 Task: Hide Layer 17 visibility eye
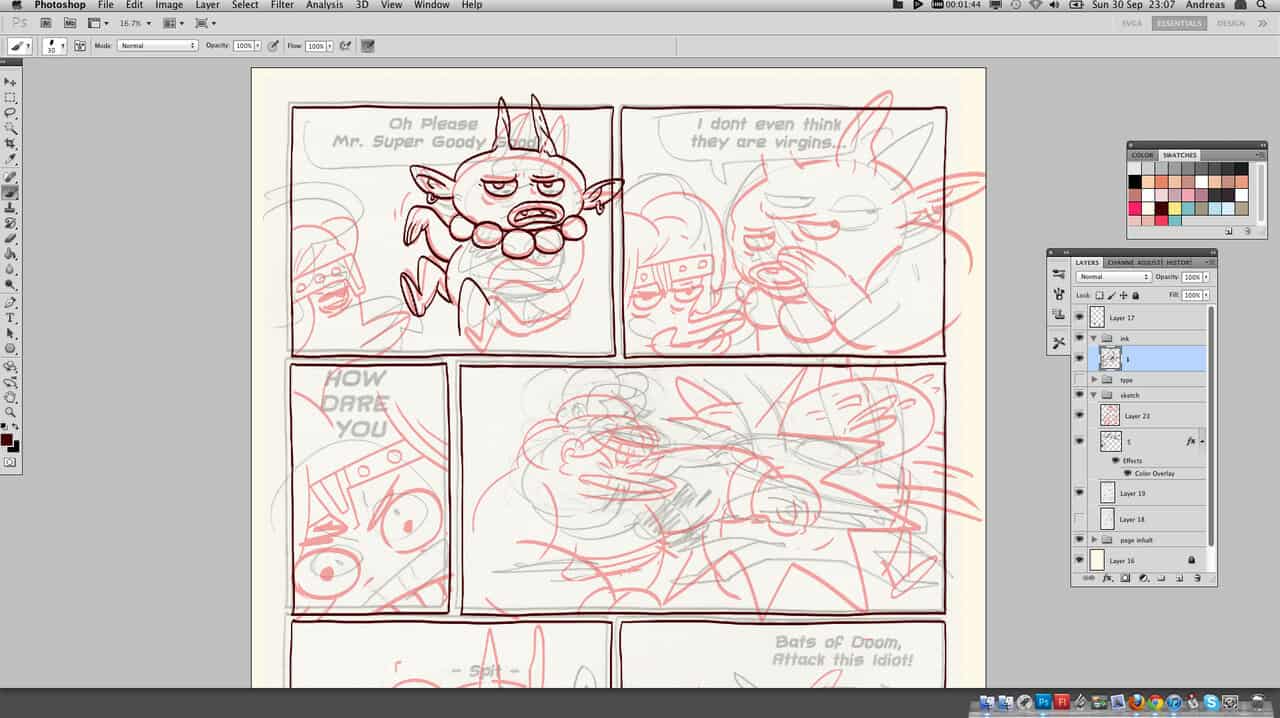point(1079,318)
